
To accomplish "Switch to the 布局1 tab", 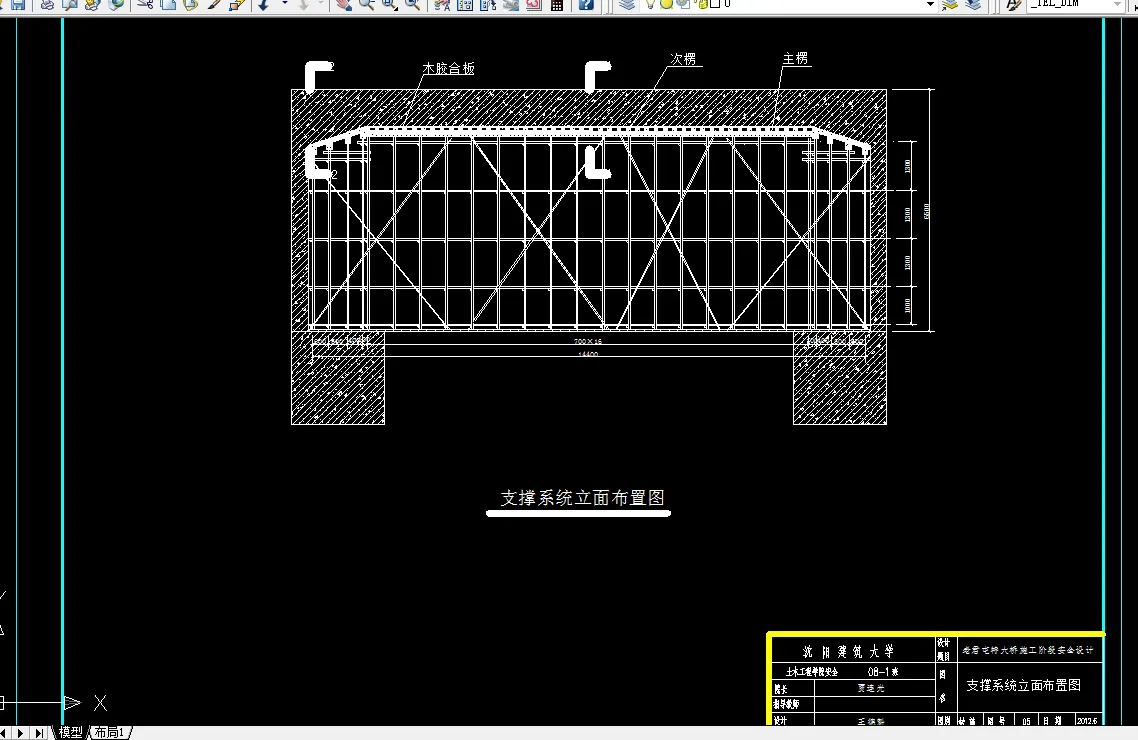I will point(110,732).
